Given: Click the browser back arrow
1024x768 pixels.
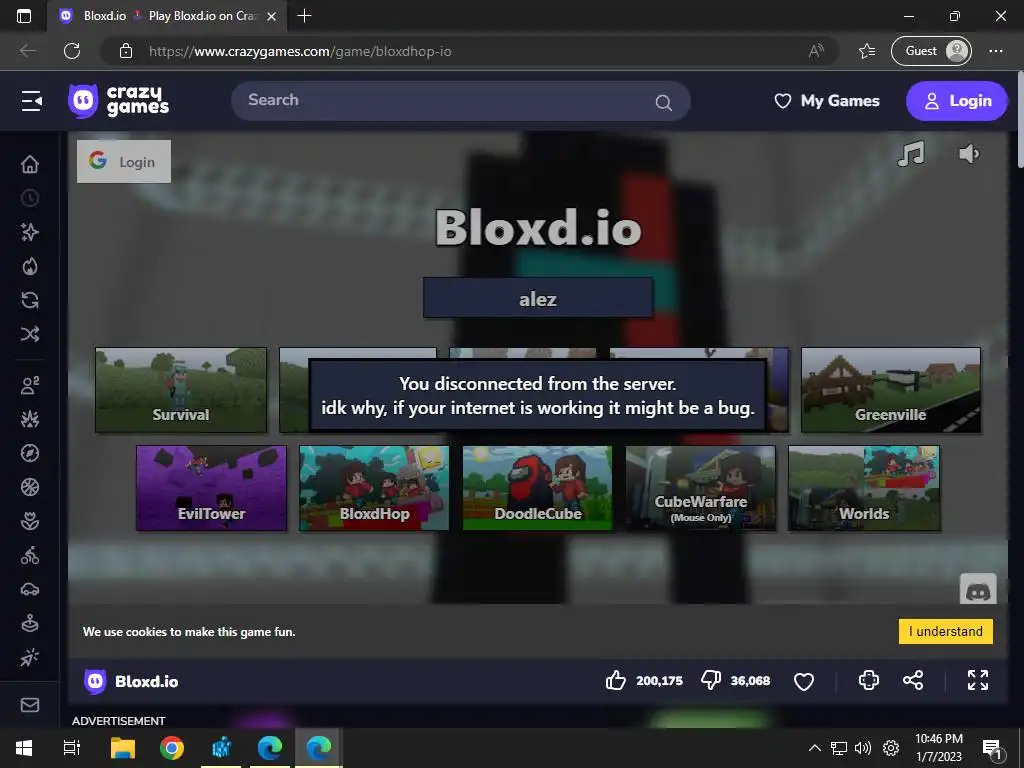Looking at the screenshot, I should 28,51.
